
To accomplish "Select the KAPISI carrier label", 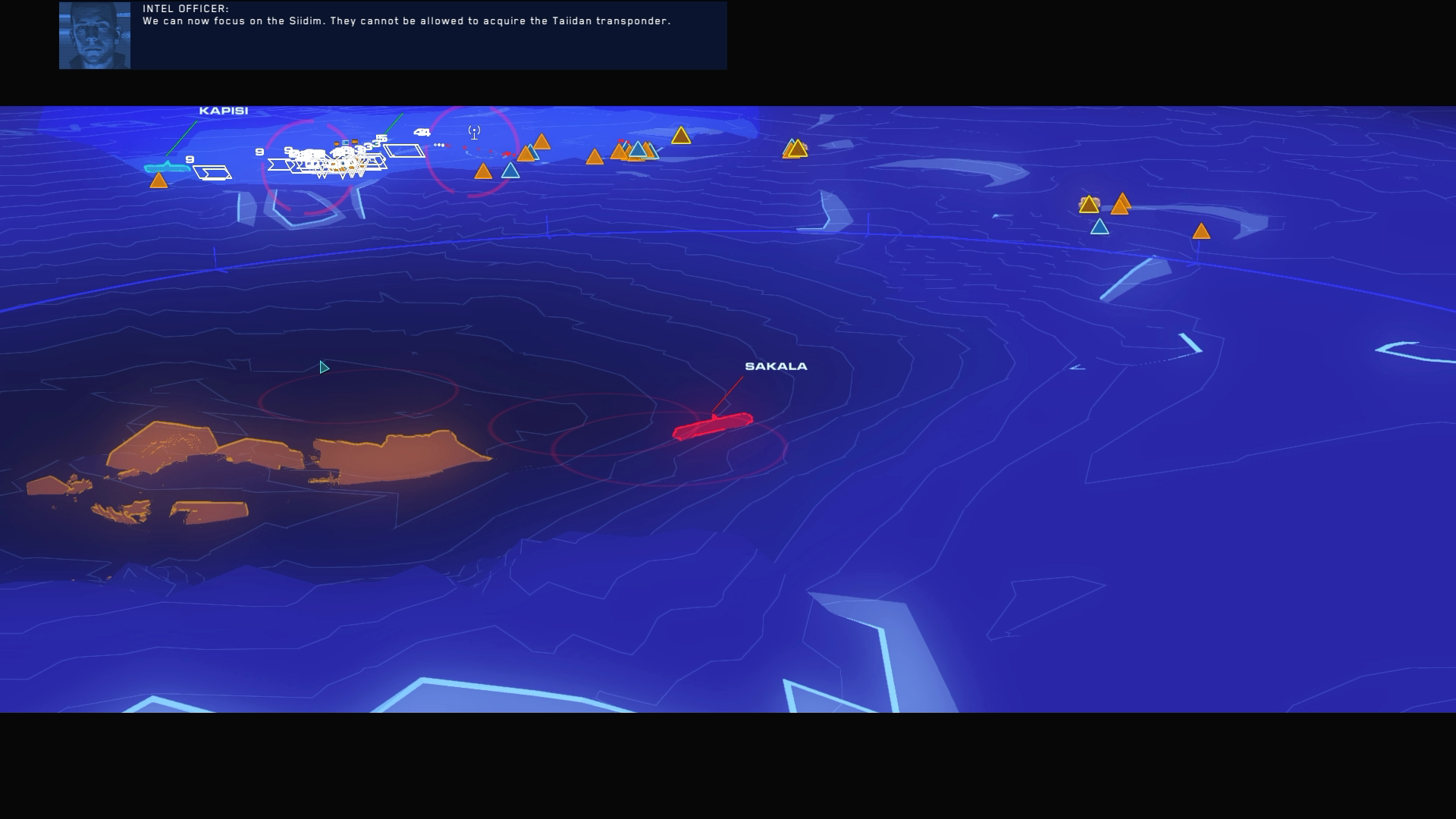I will point(223,111).
